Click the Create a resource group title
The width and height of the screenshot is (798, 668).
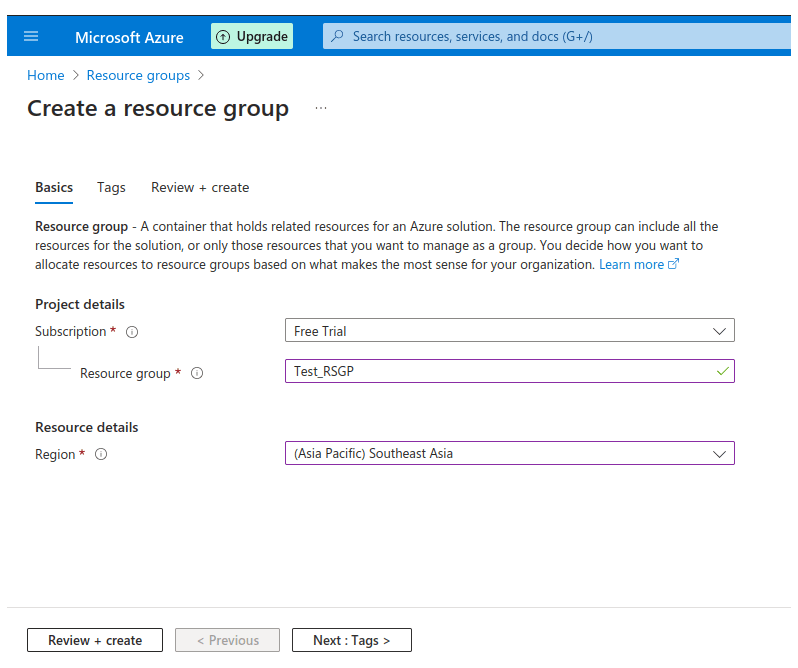click(158, 109)
